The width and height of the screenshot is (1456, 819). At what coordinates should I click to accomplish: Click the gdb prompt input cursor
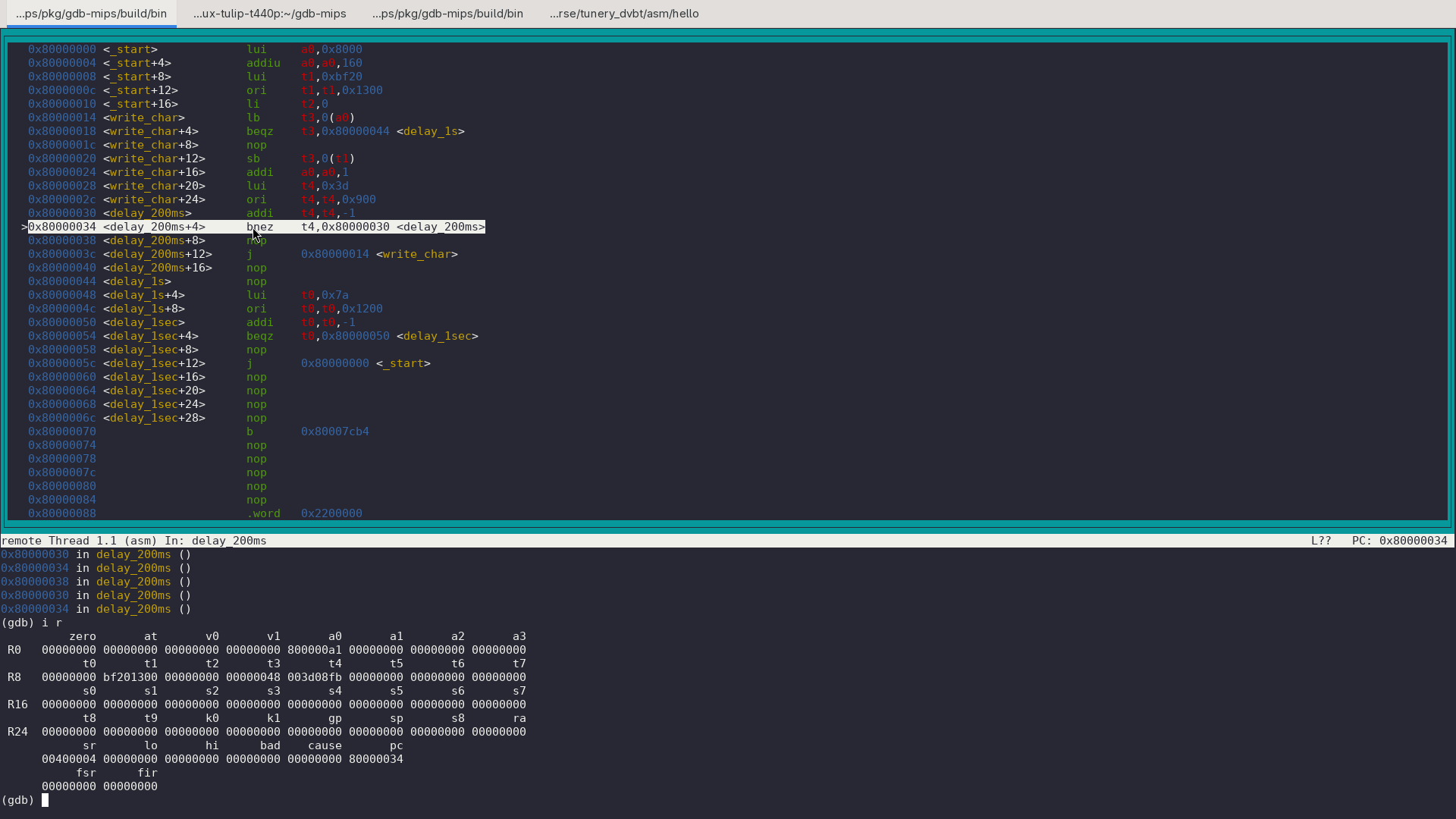tap(45, 800)
